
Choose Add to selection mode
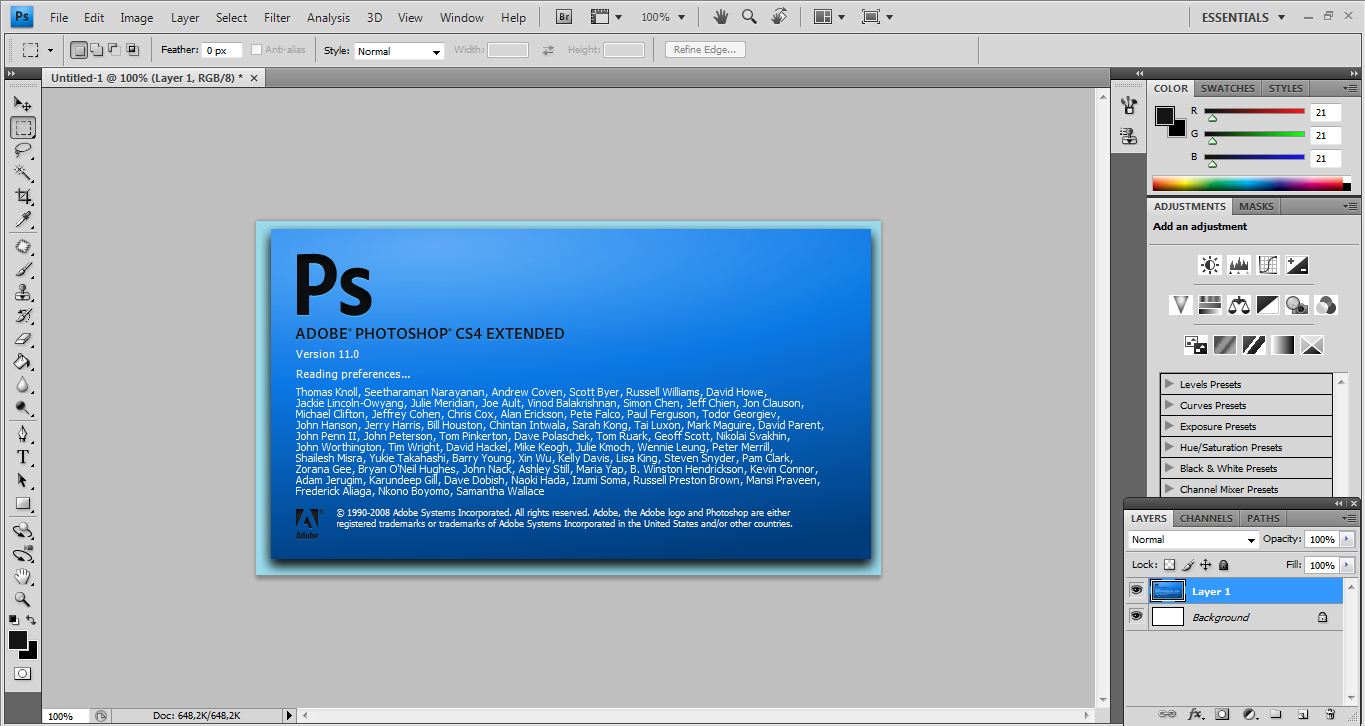(97, 50)
